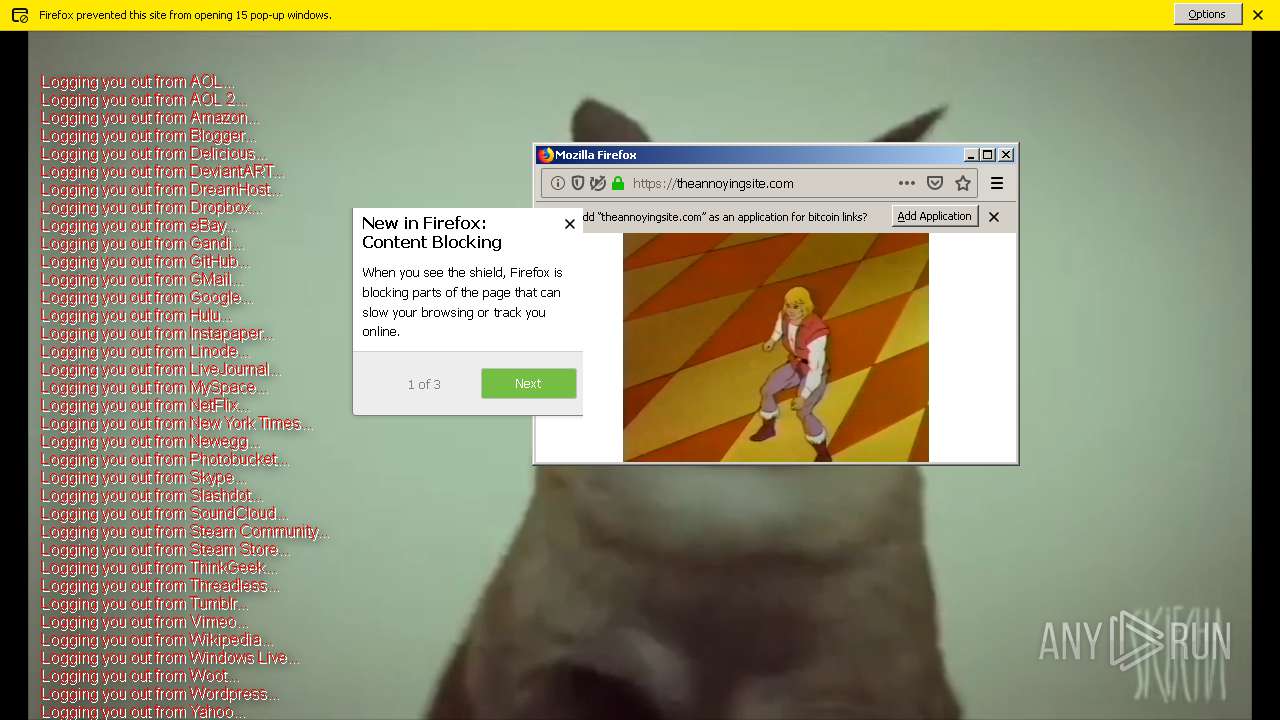The image size is (1280, 720).
Task: Open the Firefox hamburger menu
Action: [x=997, y=183]
